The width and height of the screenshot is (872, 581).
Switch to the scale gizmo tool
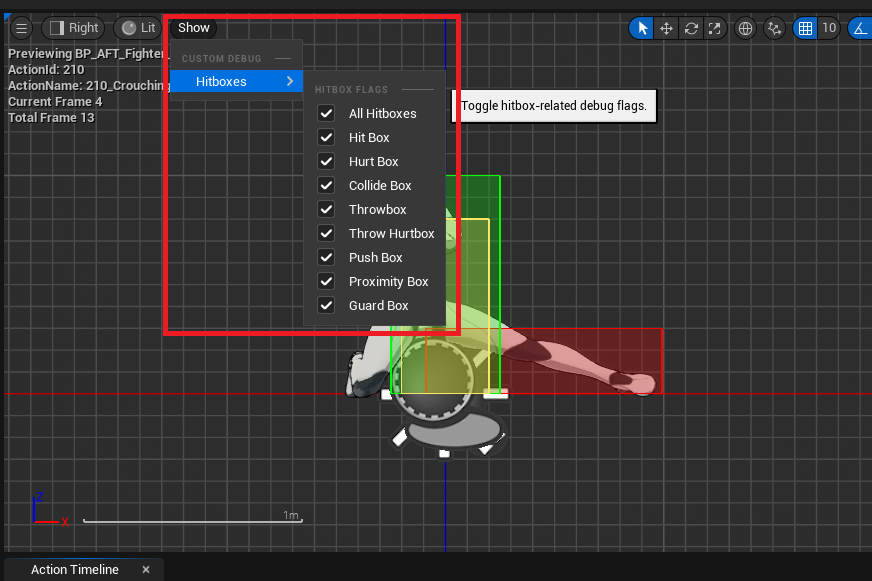click(x=715, y=28)
